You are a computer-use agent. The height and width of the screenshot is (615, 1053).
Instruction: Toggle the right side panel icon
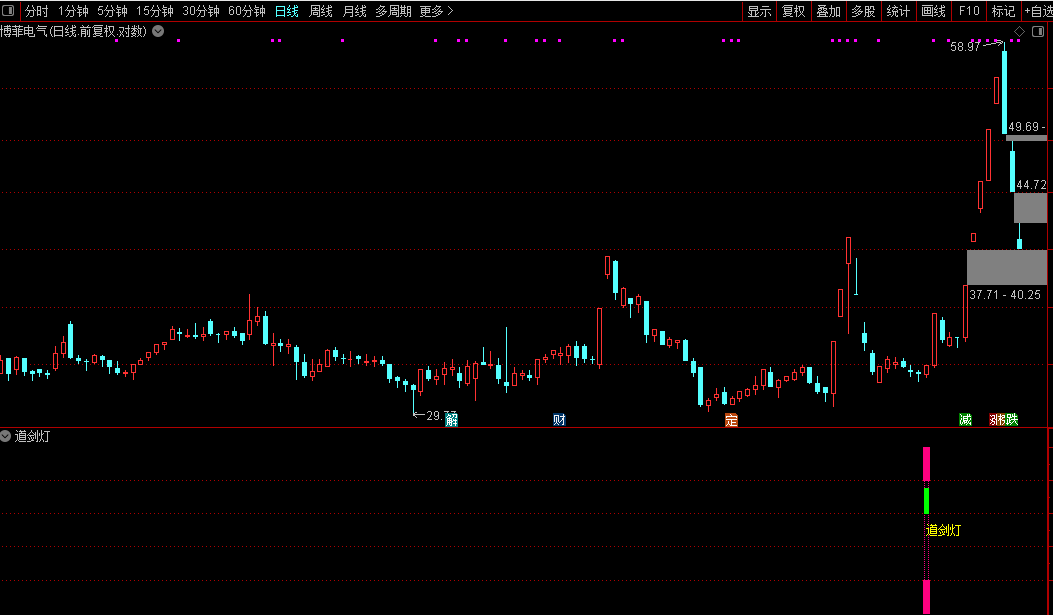coord(1038,31)
